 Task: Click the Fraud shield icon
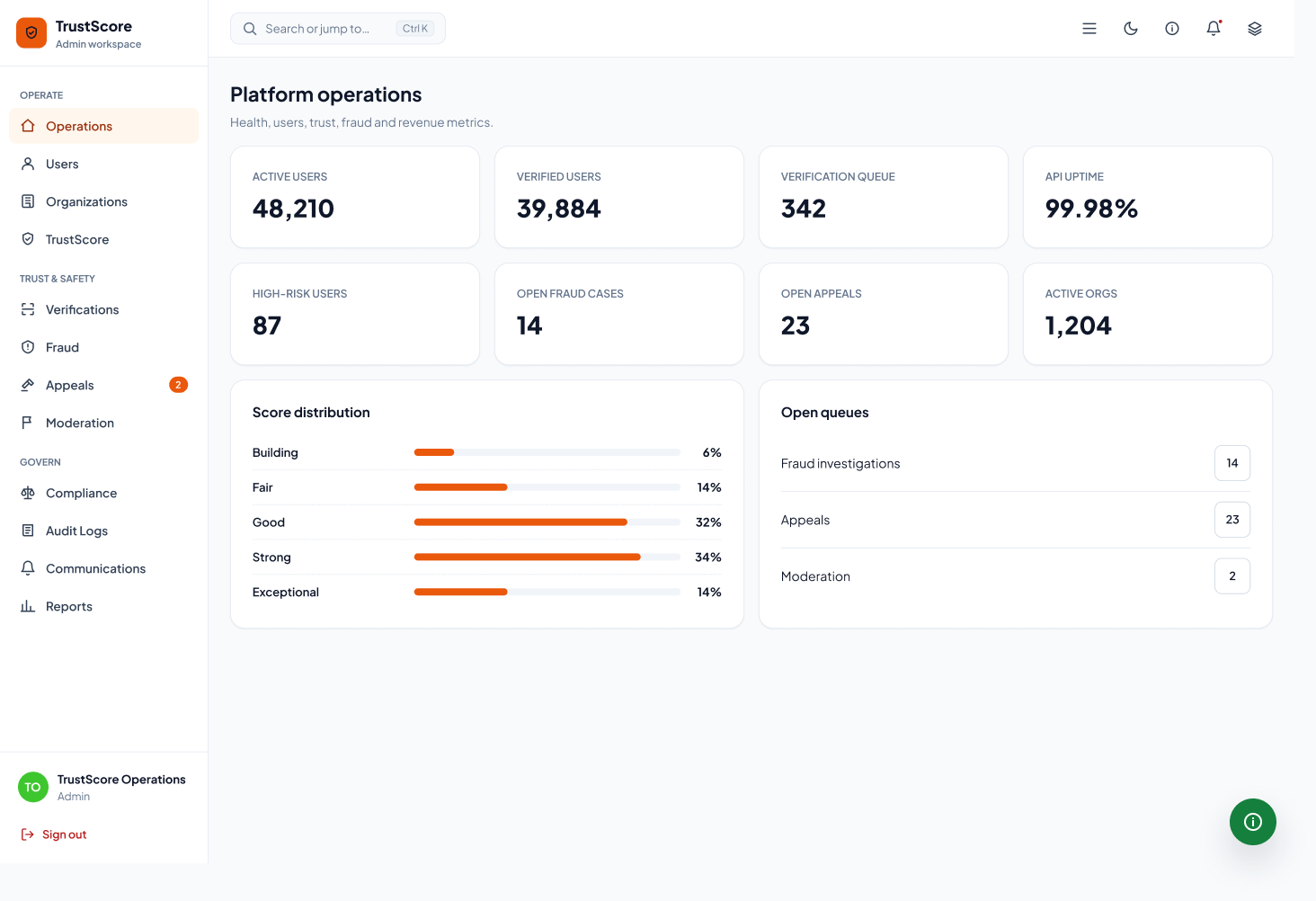28,347
